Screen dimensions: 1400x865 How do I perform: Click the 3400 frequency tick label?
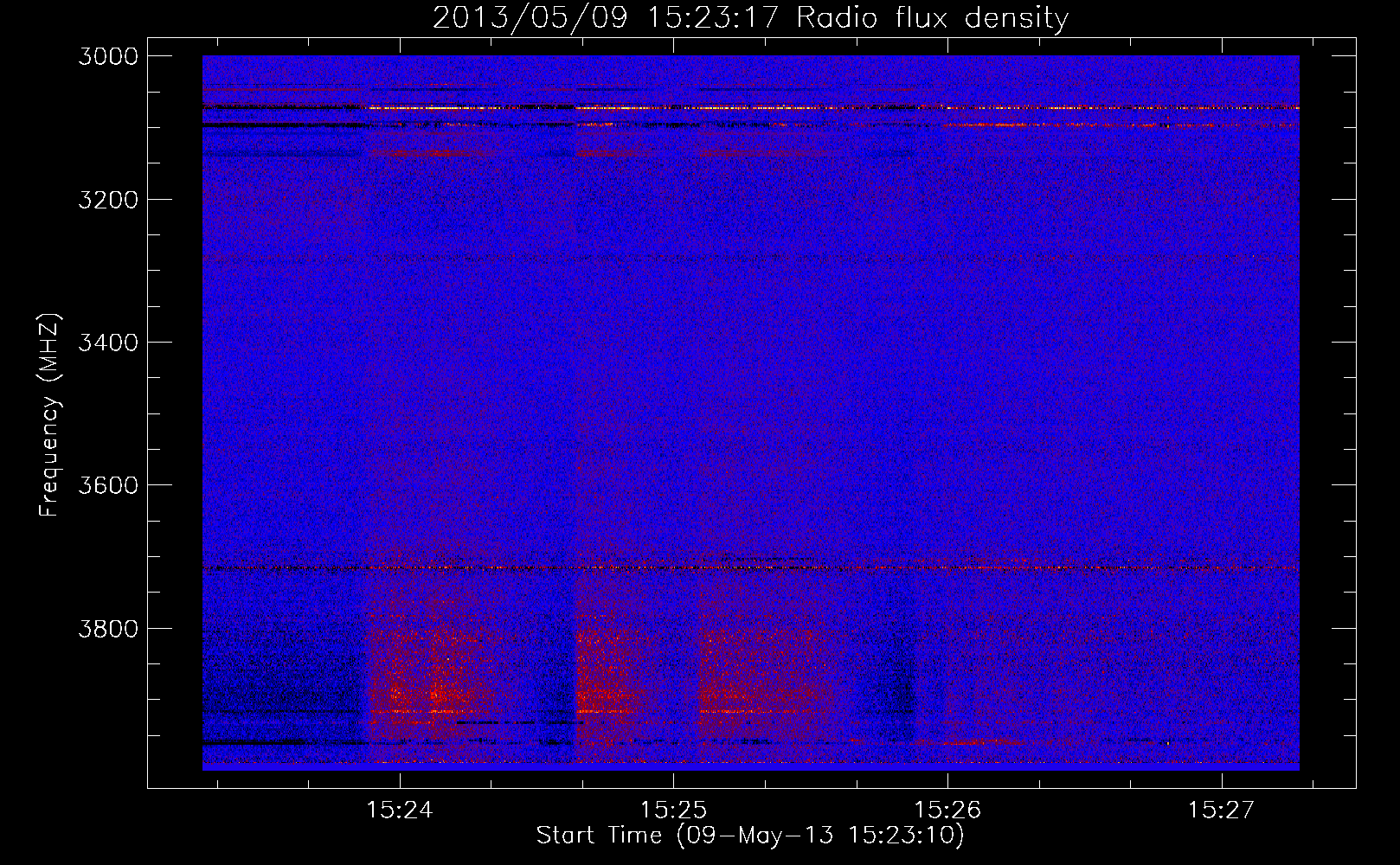click(x=108, y=343)
